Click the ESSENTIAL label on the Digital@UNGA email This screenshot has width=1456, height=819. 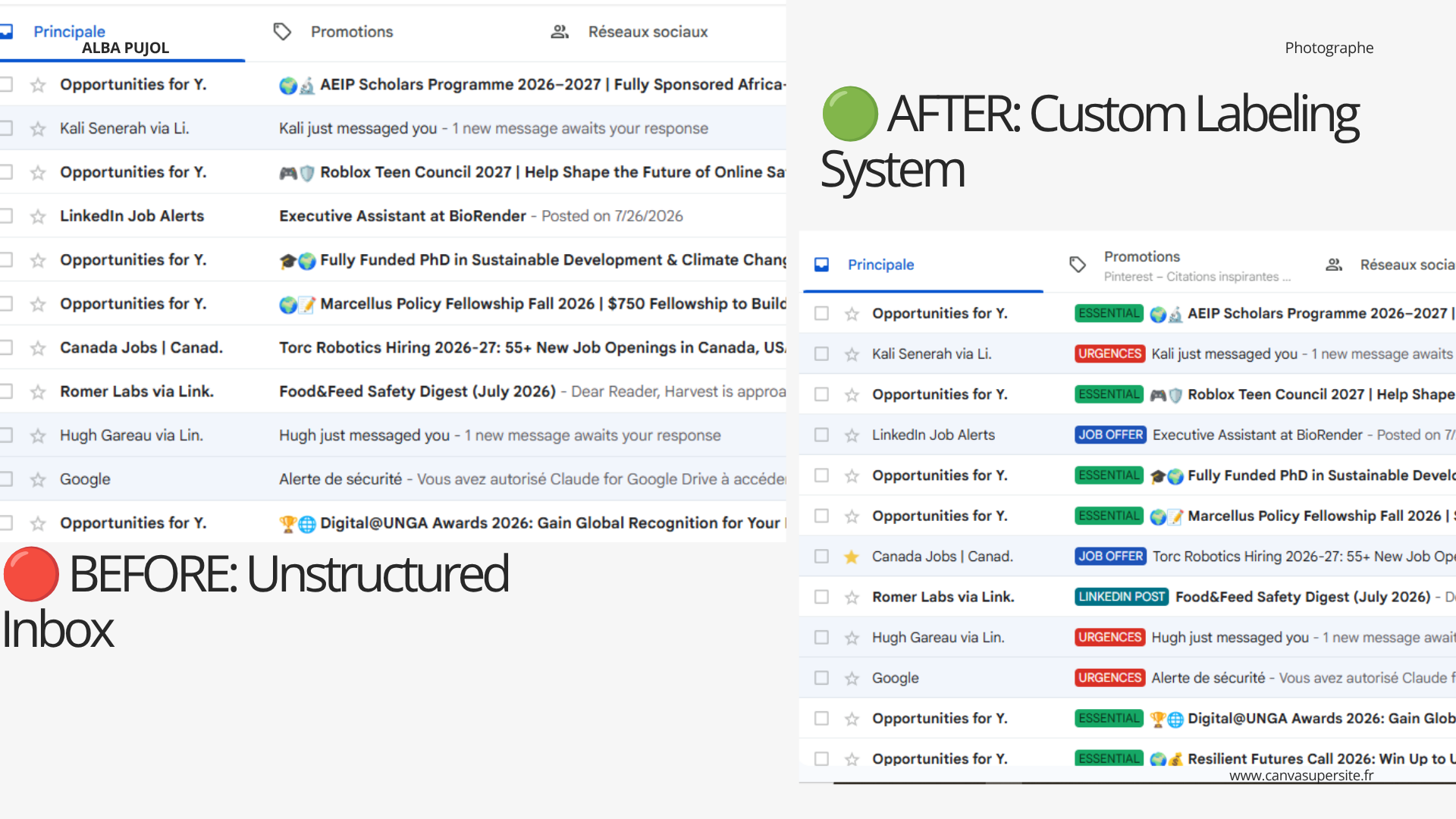coord(1109,719)
